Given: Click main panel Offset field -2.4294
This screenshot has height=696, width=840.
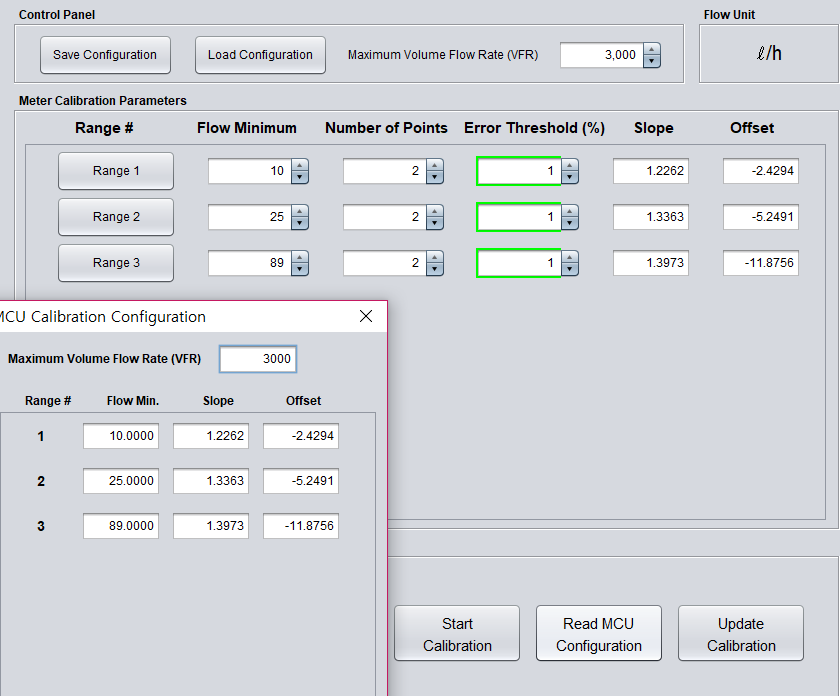Looking at the screenshot, I should click(761, 171).
